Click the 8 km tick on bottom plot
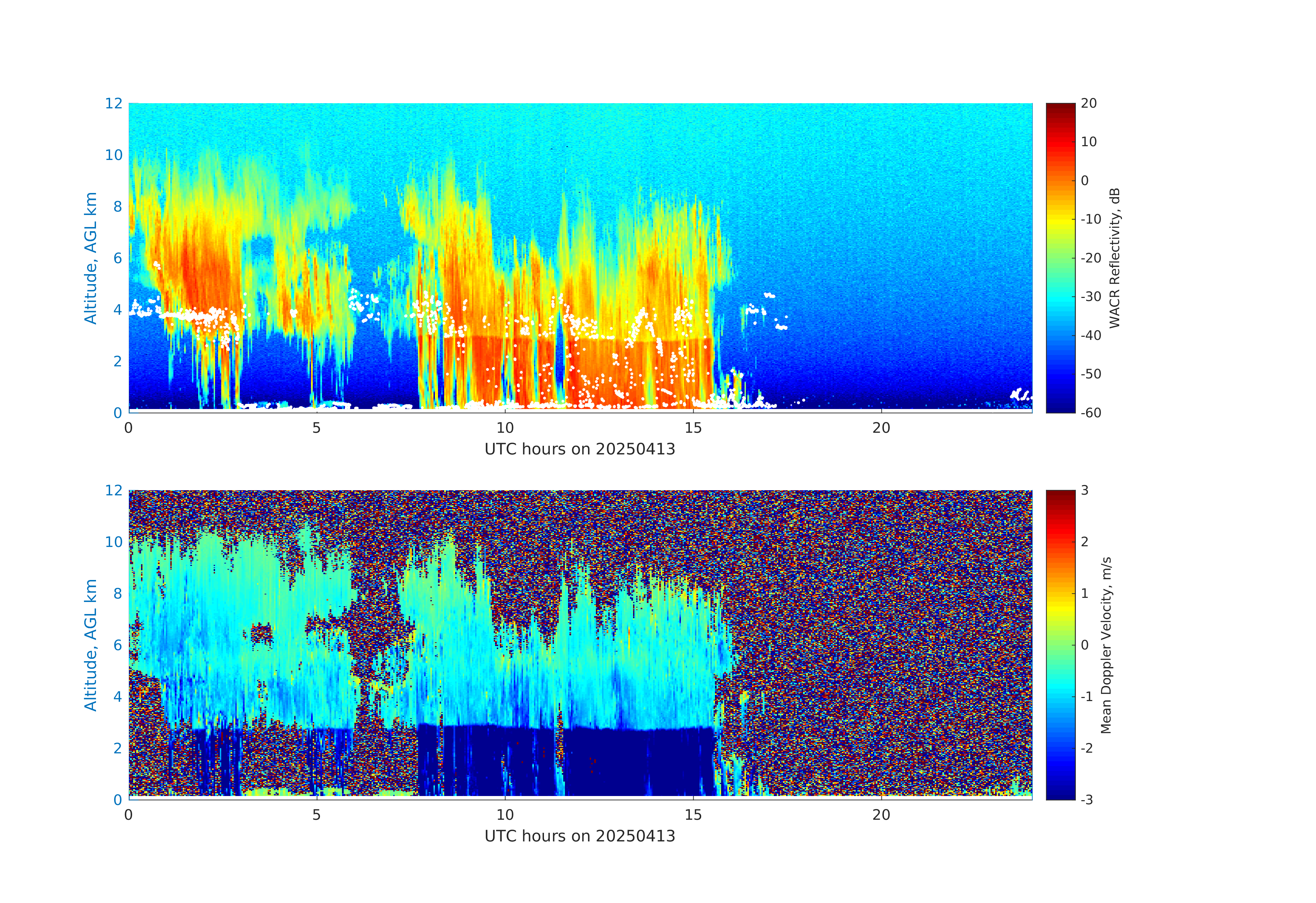The image size is (1316, 903). pyautogui.click(x=117, y=593)
